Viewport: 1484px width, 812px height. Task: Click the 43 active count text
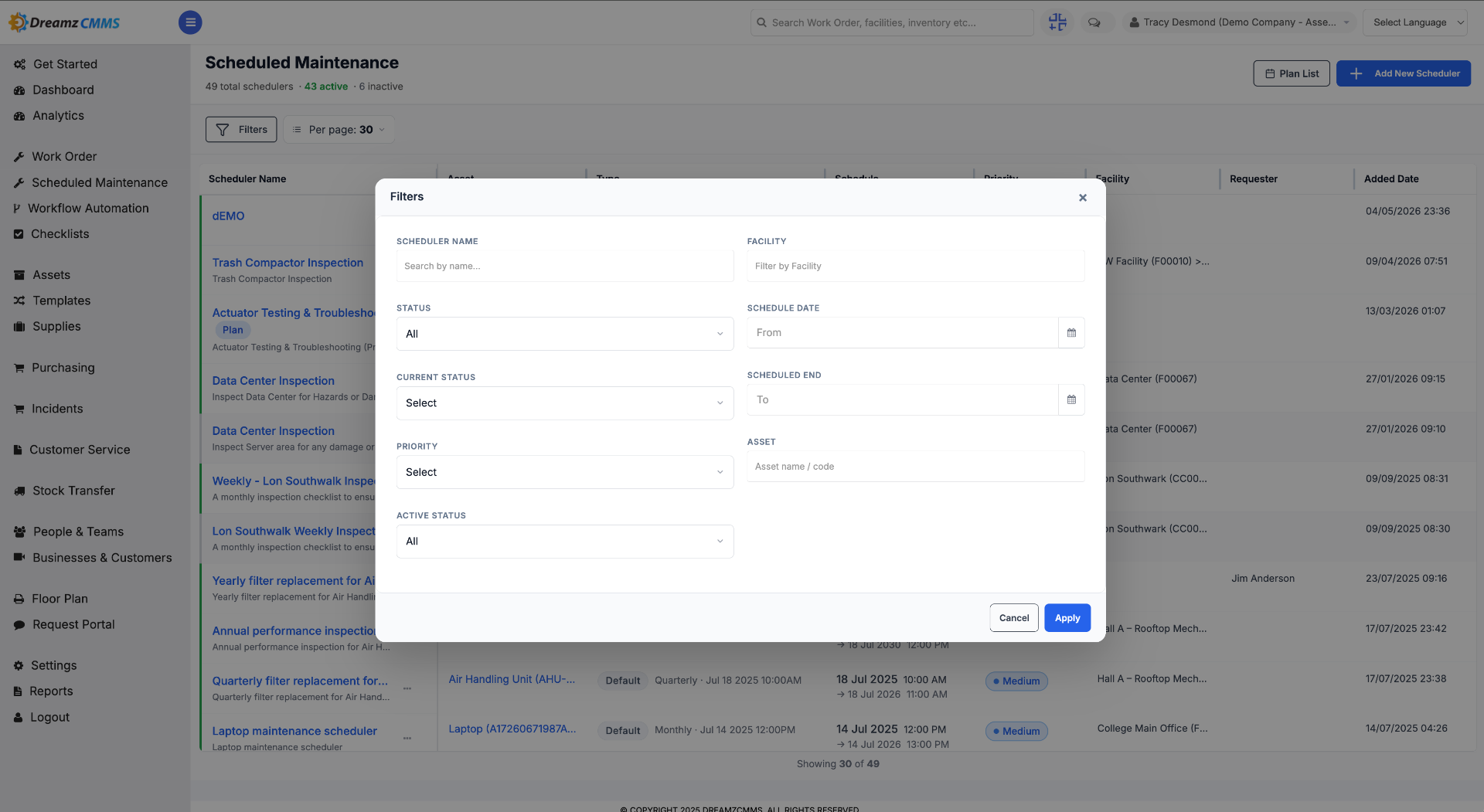326,87
